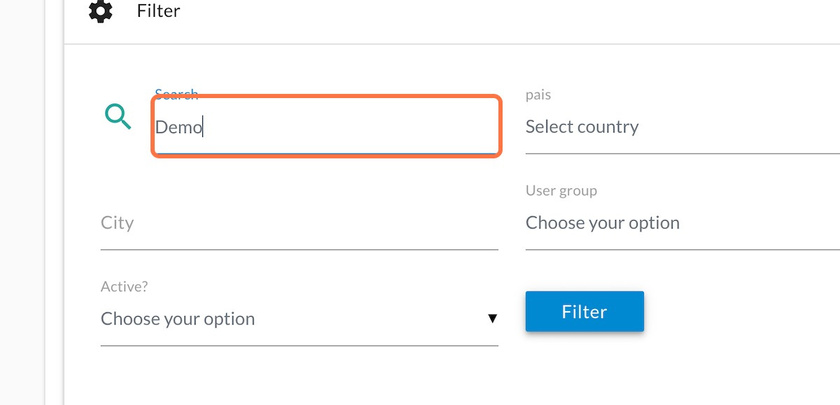840x405 pixels.
Task: Click the blue Filter button
Action: (584, 311)
